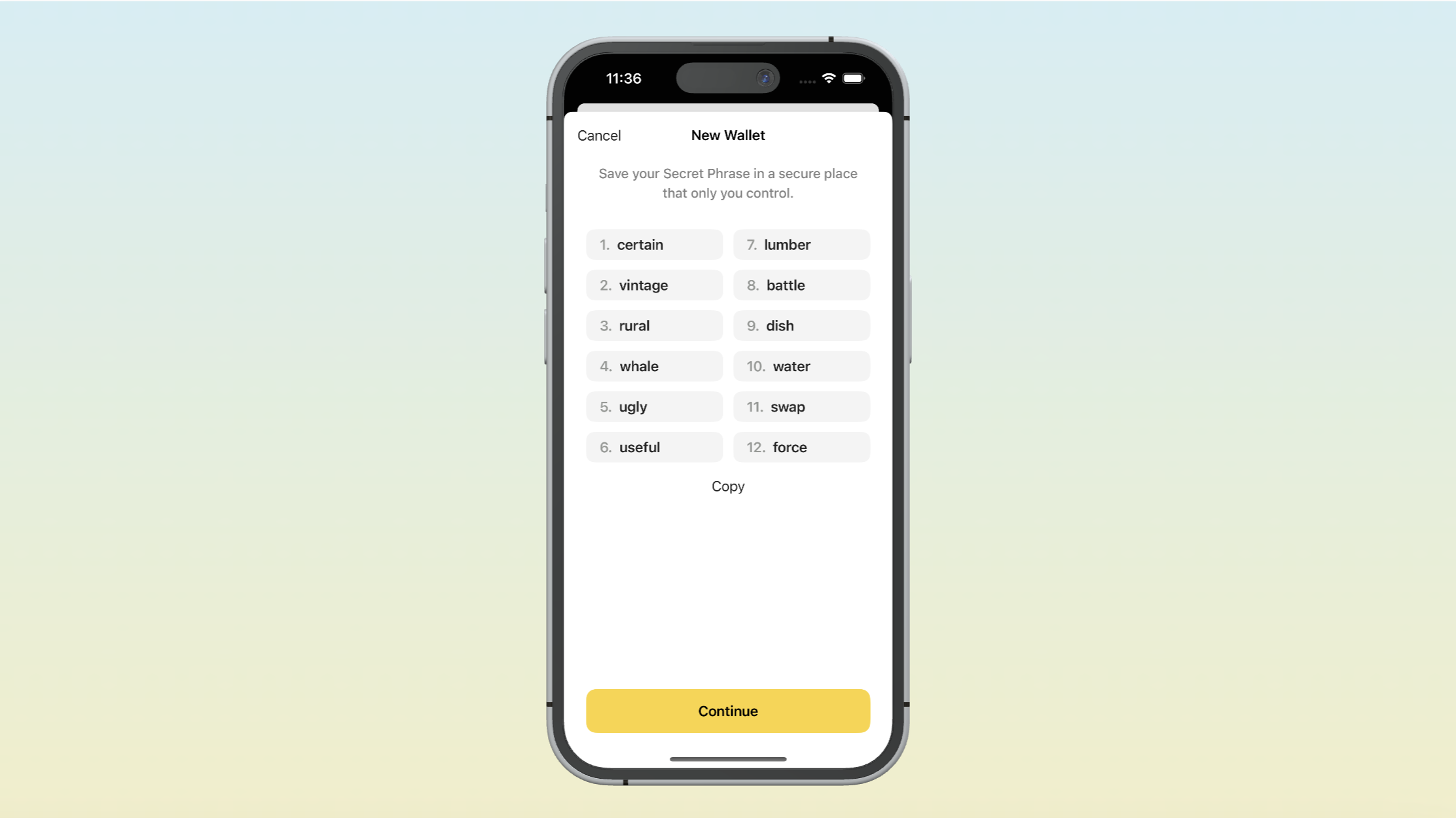
Task: Select word number 9 dish
Action: coord(801,325)
